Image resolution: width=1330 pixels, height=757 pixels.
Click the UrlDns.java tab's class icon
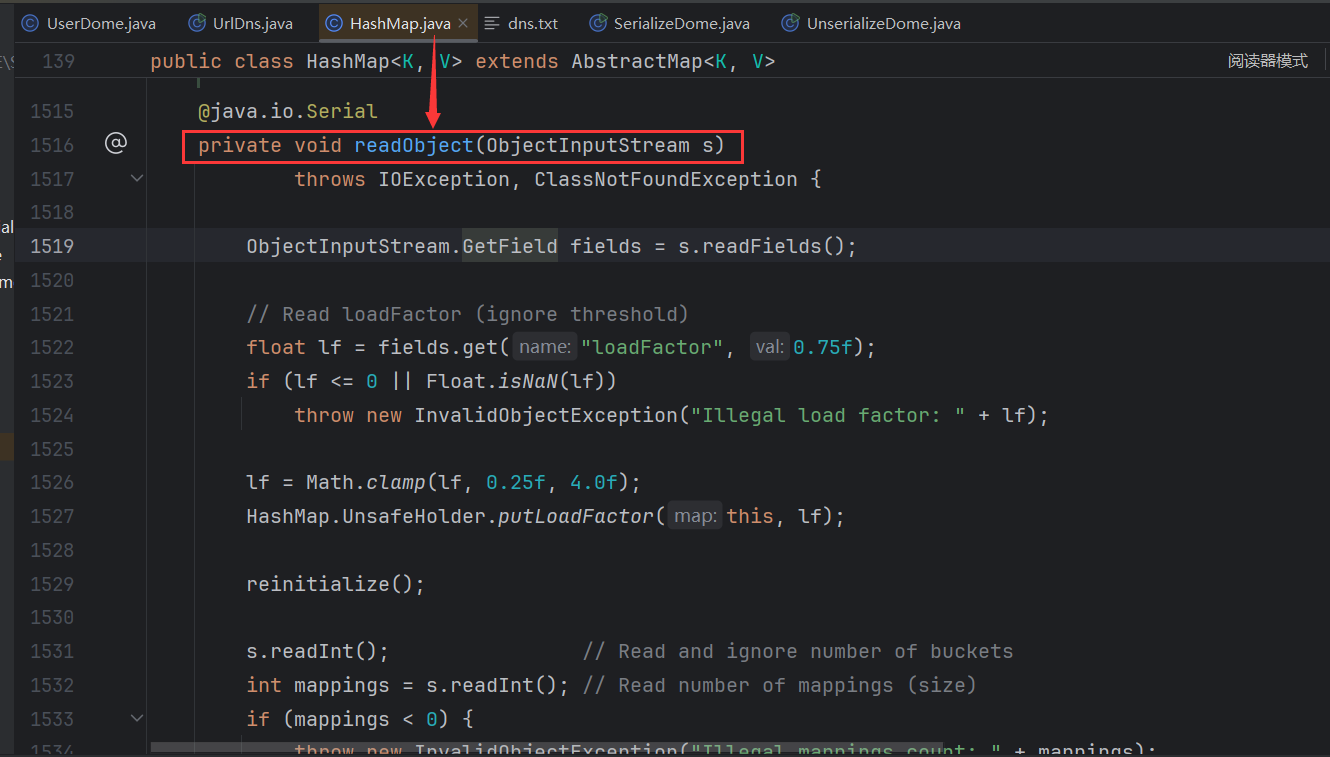(x=197, y=23)
